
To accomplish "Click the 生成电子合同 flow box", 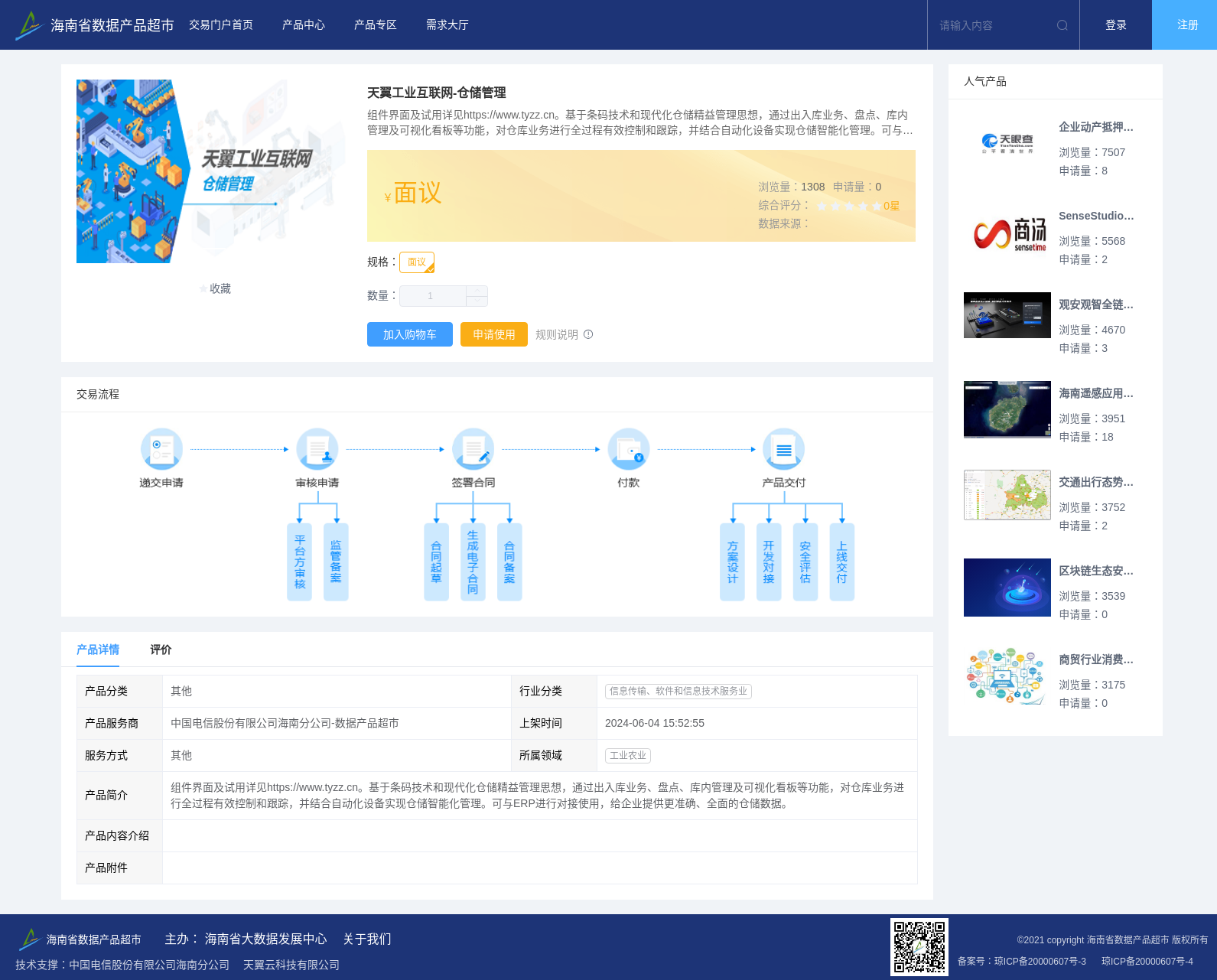I will coord(473,562).
